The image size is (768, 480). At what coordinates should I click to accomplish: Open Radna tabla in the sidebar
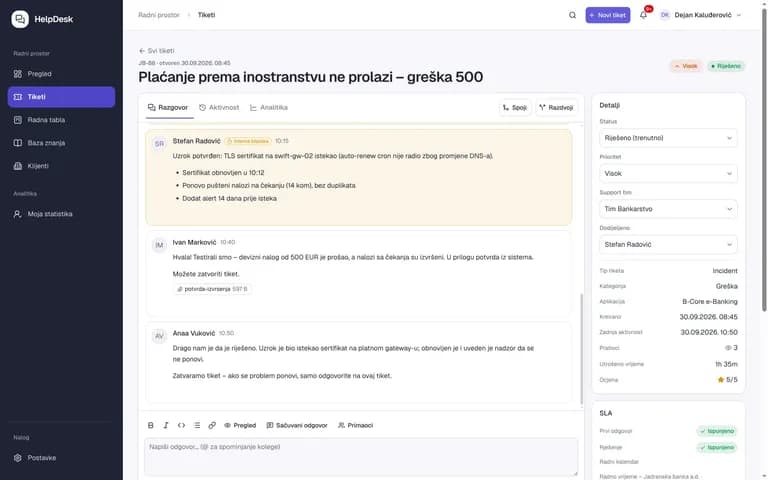pos(61,120)
